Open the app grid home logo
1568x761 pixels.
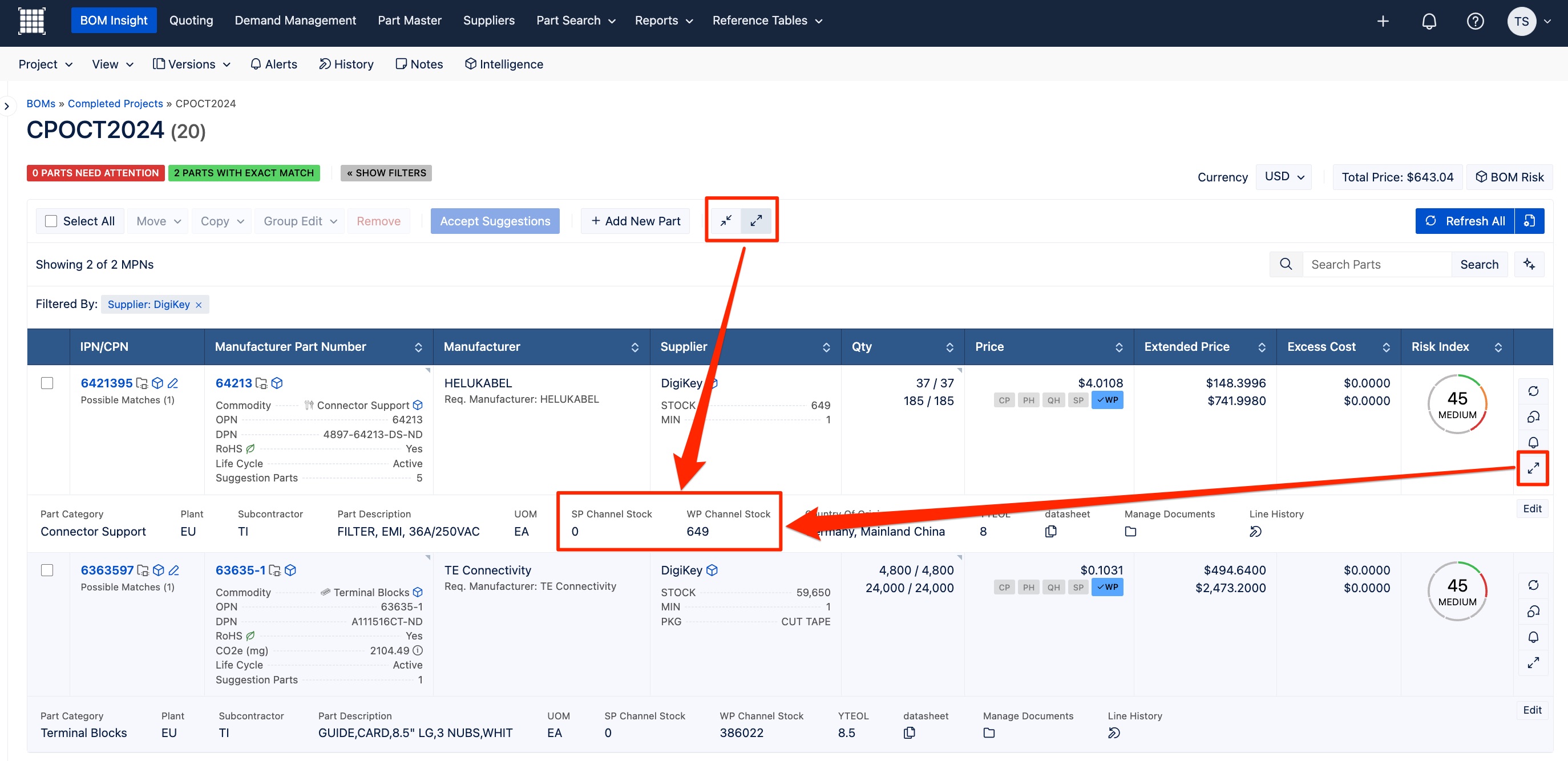[31, 21]
